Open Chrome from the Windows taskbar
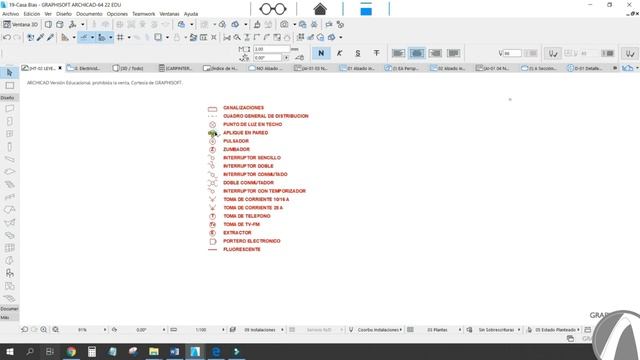The width and height of the screenshot is (640, 360). (x=71, y=351)
